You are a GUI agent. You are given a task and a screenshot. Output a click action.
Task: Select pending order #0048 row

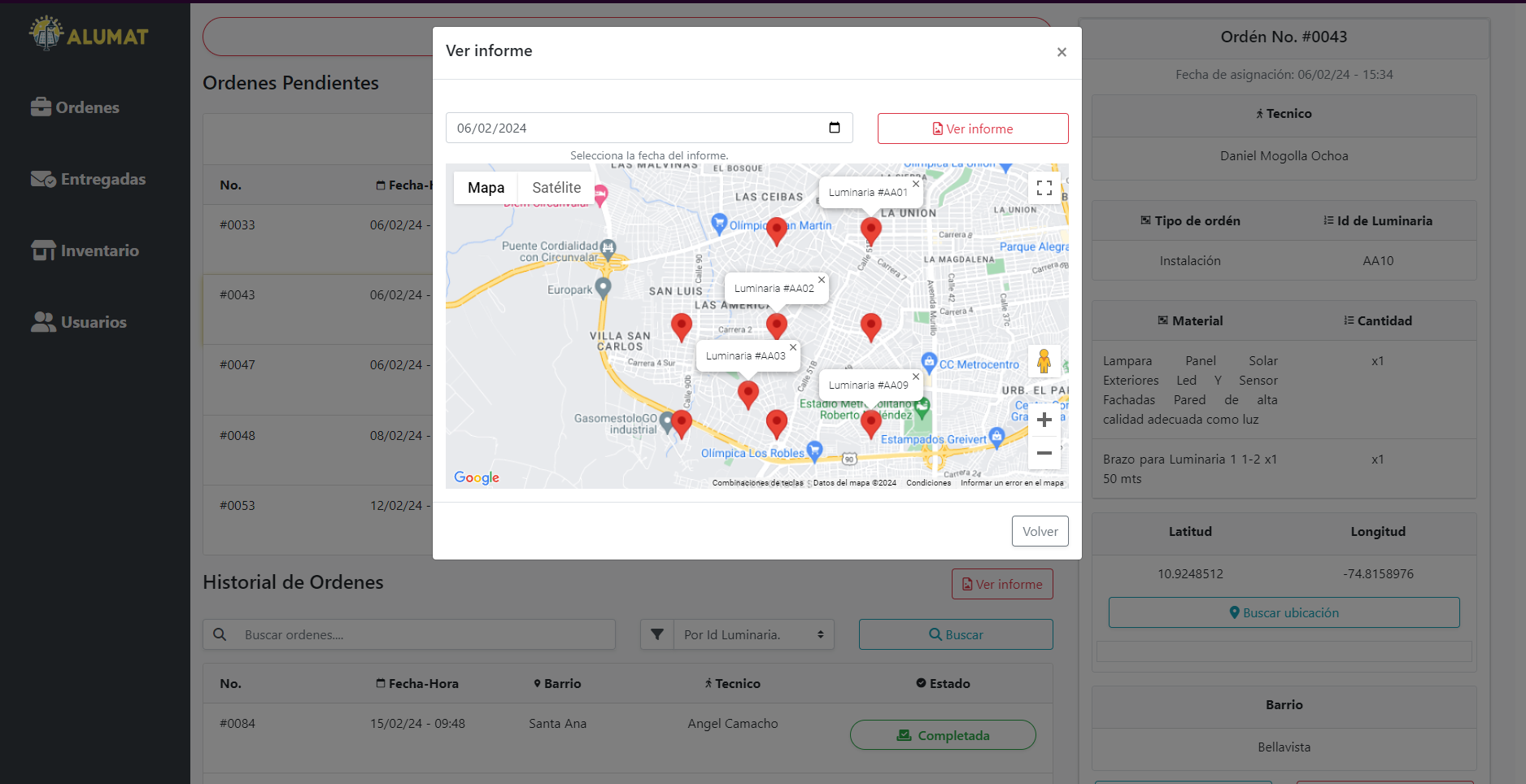318,450
